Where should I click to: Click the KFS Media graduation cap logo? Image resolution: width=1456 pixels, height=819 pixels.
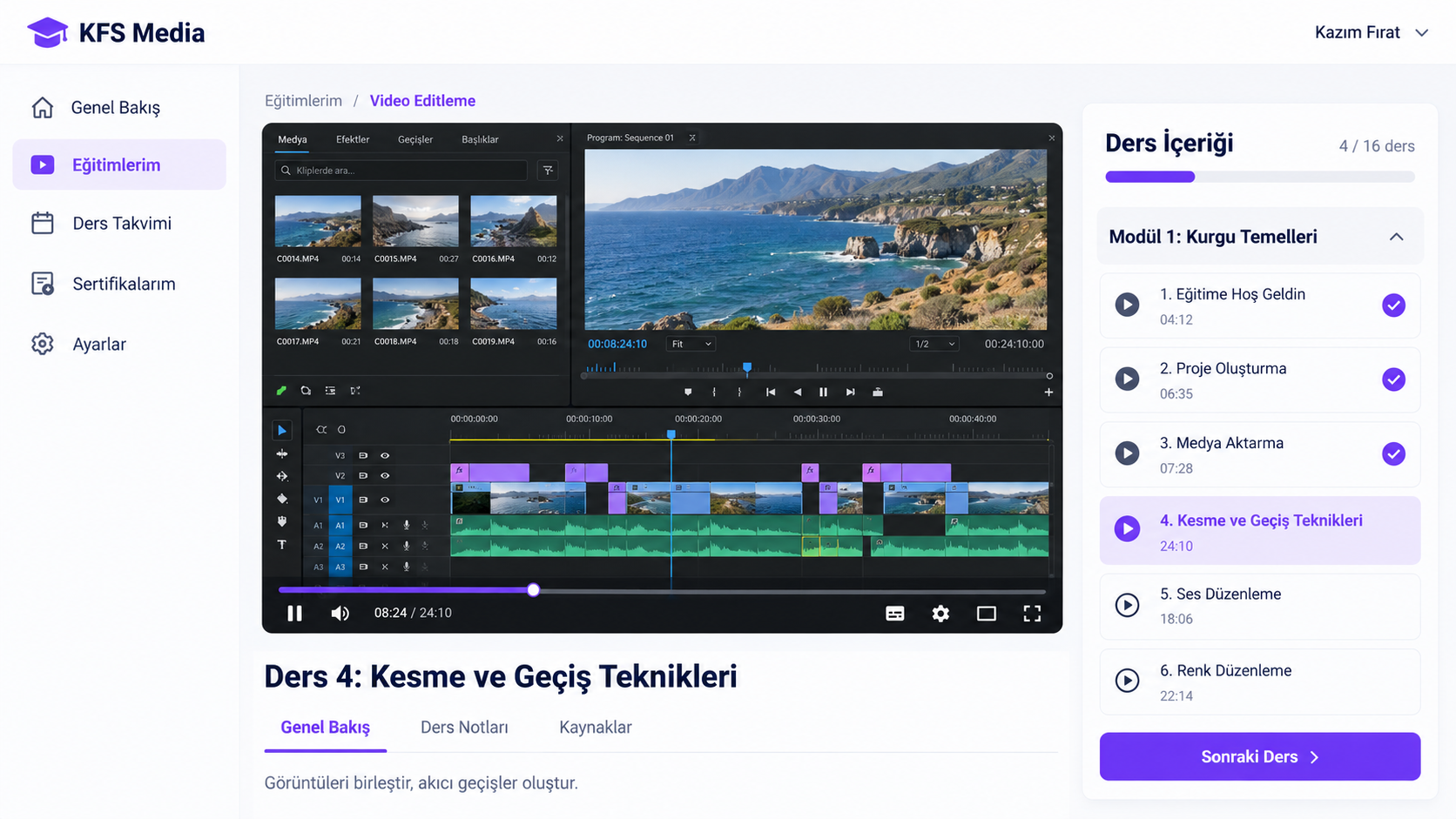coord(47,32)
